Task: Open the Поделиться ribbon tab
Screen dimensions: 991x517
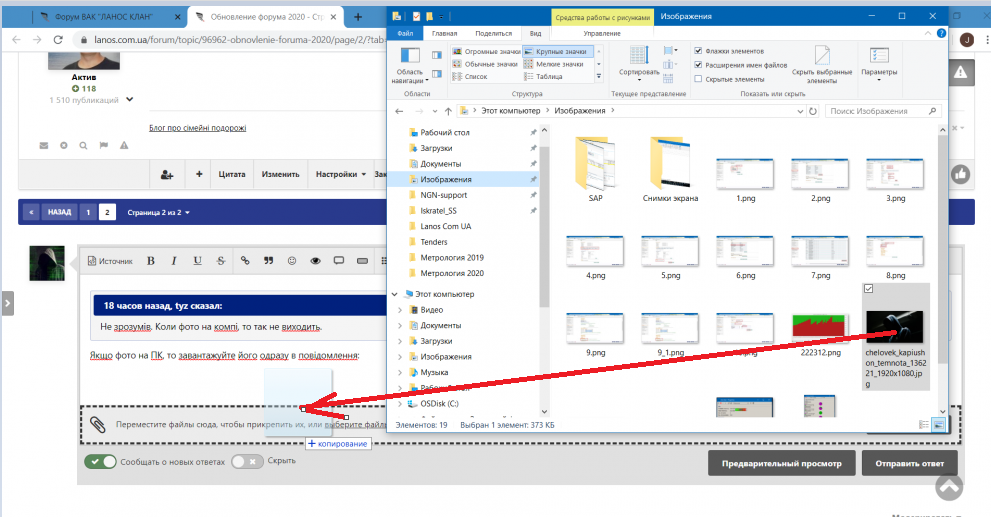Action: (x=493, y=33)
